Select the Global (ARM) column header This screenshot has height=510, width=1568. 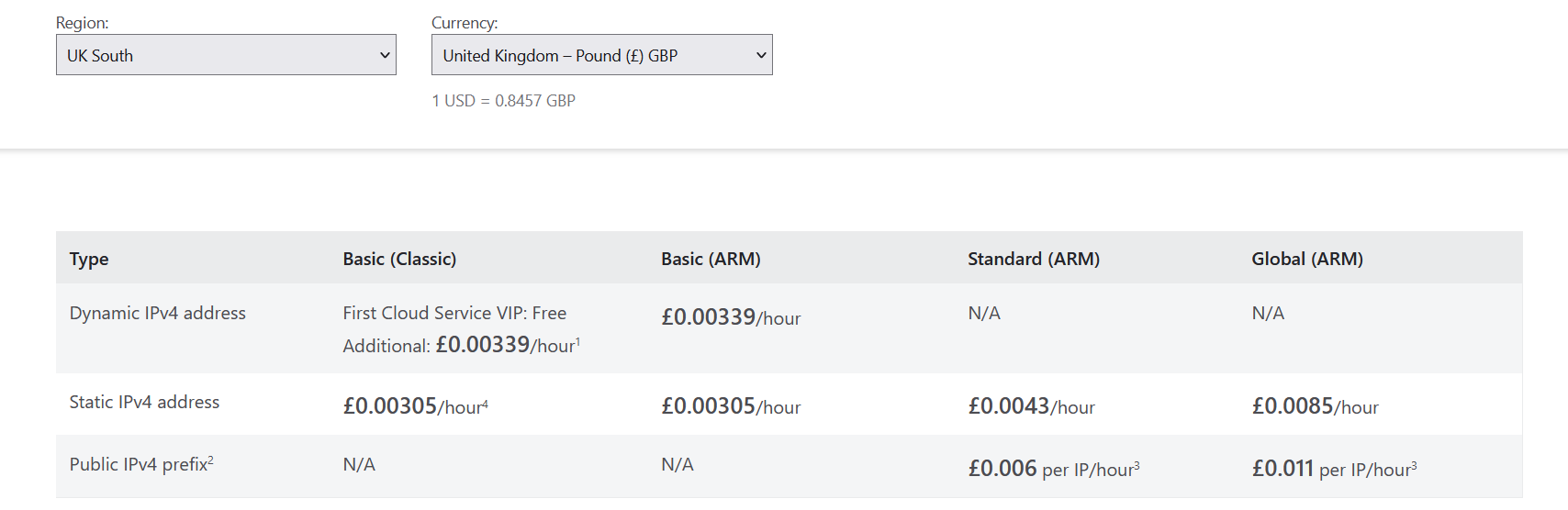[1306, 260]
